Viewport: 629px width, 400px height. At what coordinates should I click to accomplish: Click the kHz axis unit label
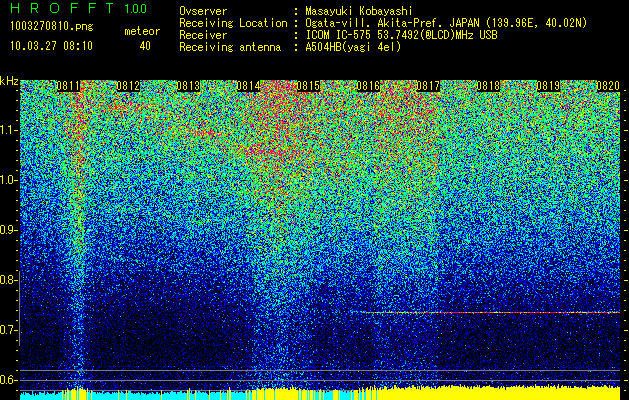(9, 81)
